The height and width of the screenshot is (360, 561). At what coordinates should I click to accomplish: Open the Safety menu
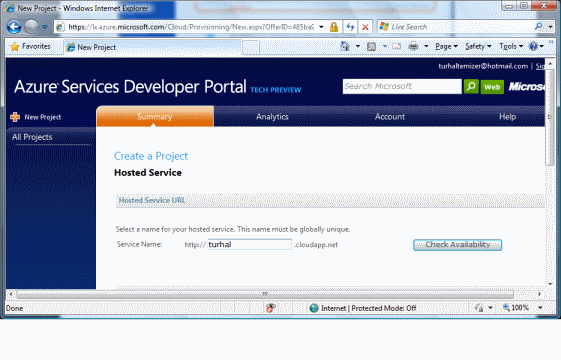pos(478,46)
